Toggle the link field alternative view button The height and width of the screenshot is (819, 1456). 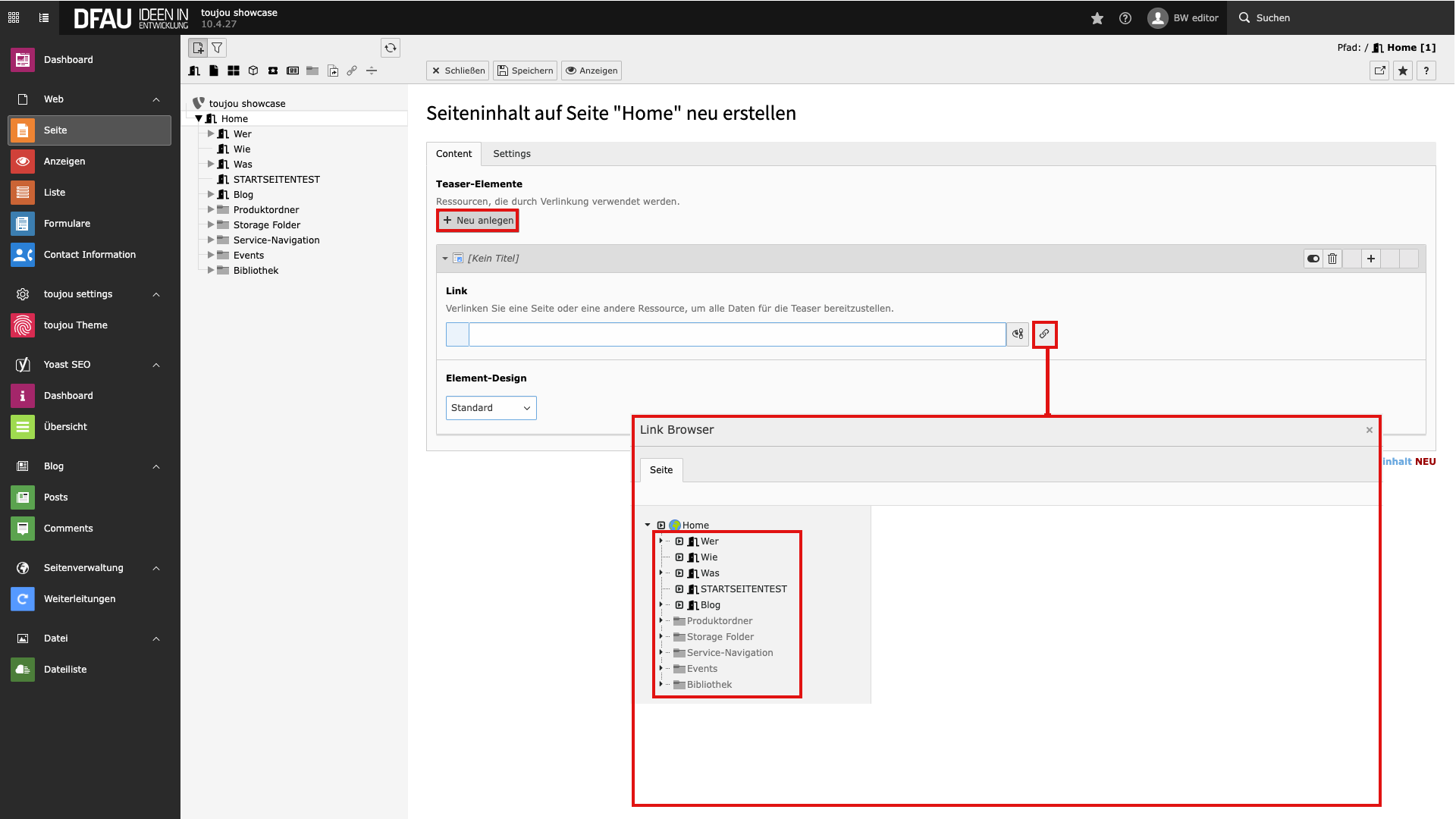point(1018,334)
